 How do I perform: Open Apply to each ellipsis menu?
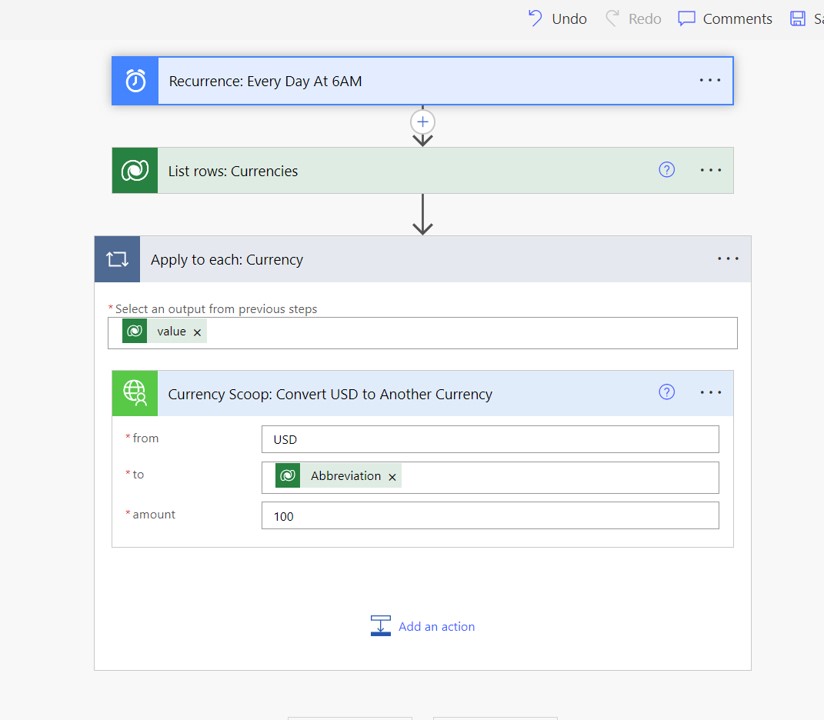click(728, 259)
